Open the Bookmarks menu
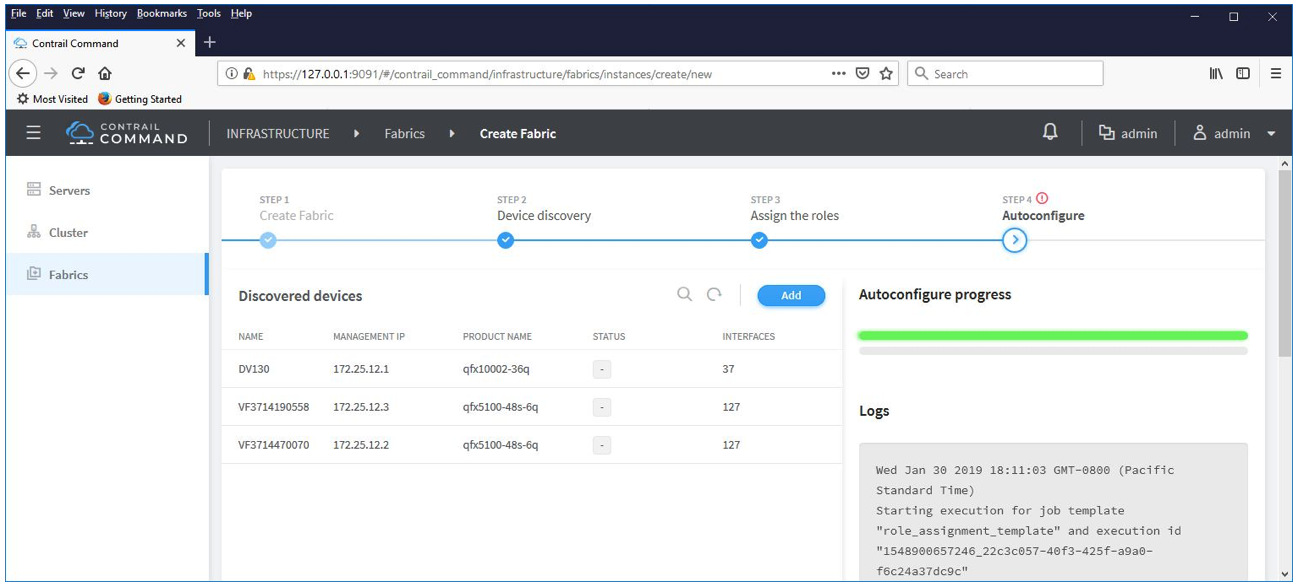 (161, 14)
